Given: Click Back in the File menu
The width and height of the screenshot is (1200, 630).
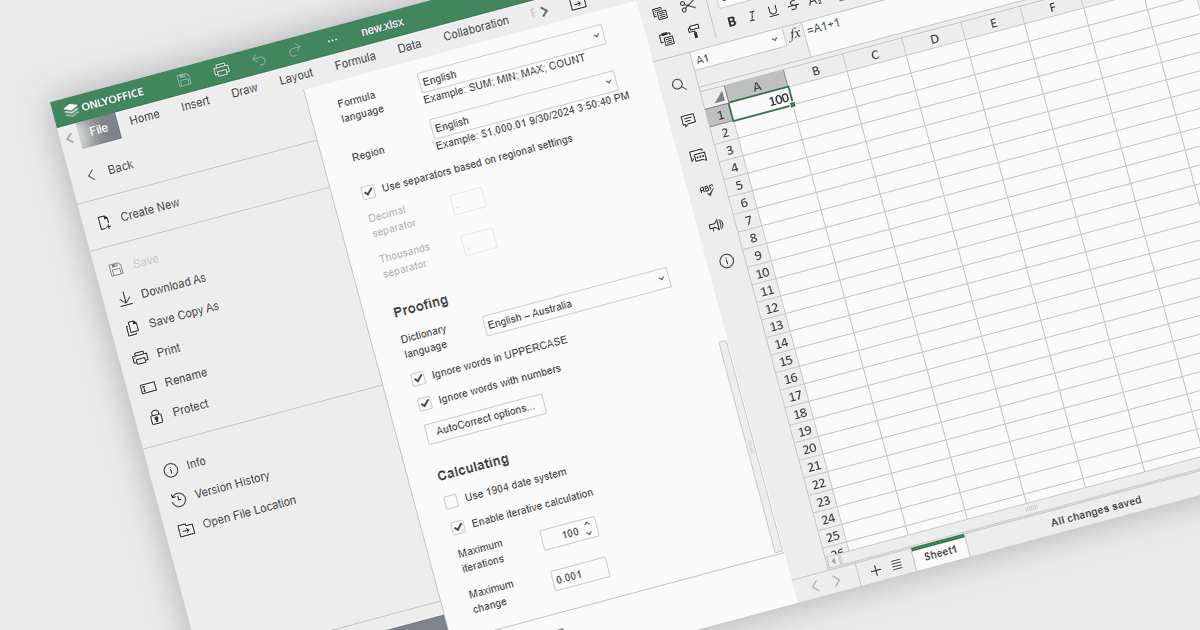Looking at the screenshot, I should 121,167.
